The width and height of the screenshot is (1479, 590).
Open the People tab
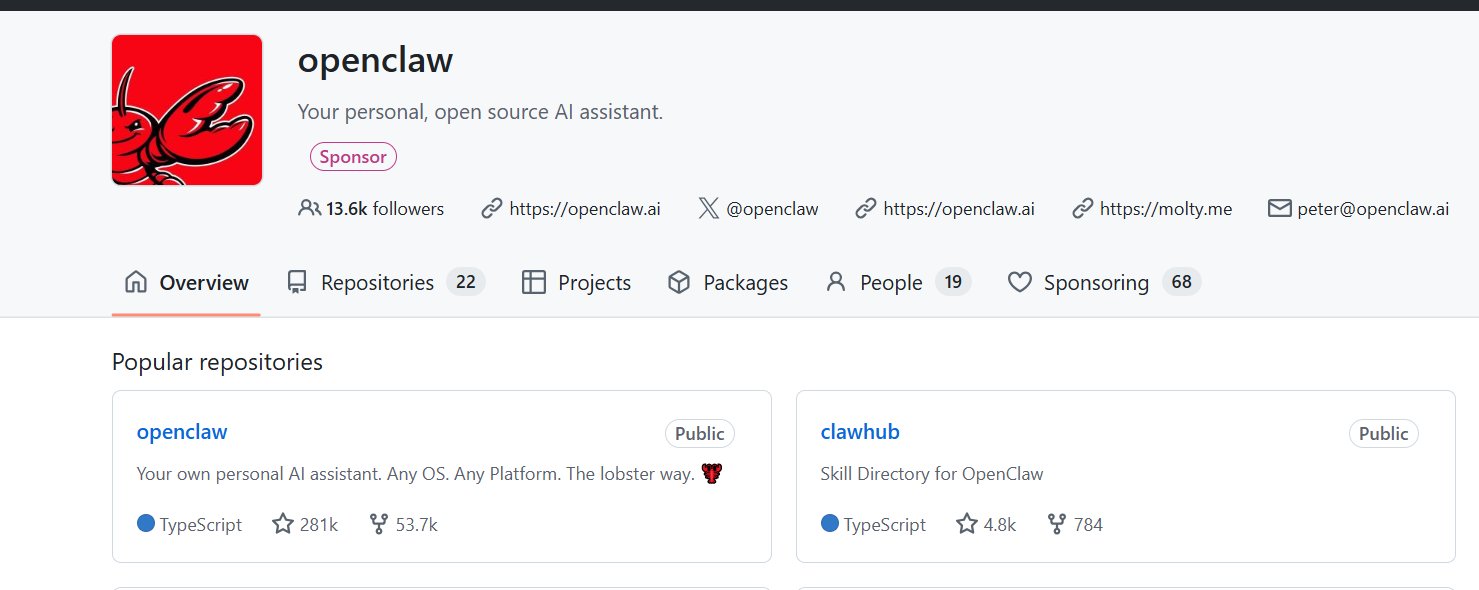point(890,283)
